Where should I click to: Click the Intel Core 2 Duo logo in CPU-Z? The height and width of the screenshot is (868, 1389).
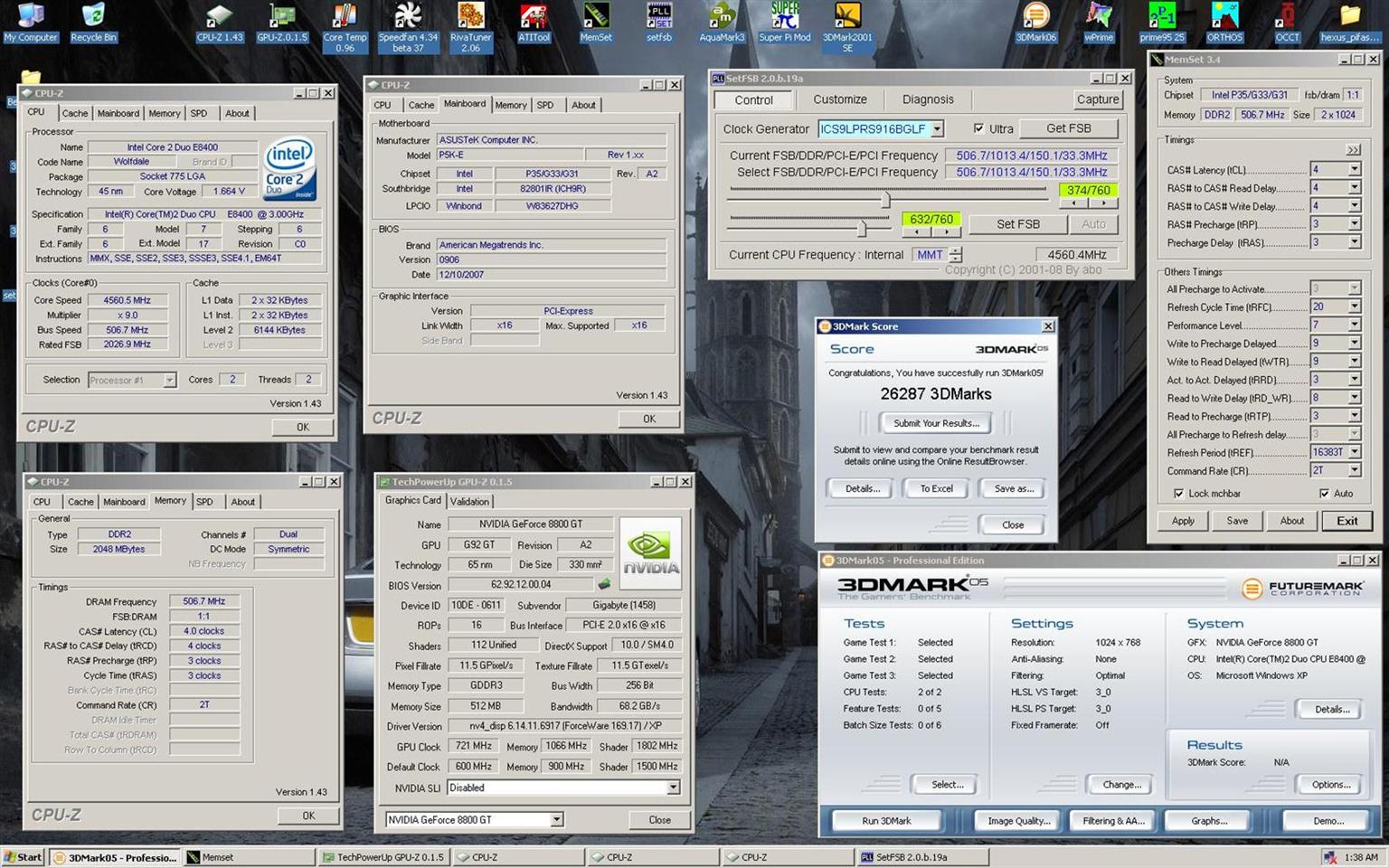pyautogui.click(x=289, y=168)
